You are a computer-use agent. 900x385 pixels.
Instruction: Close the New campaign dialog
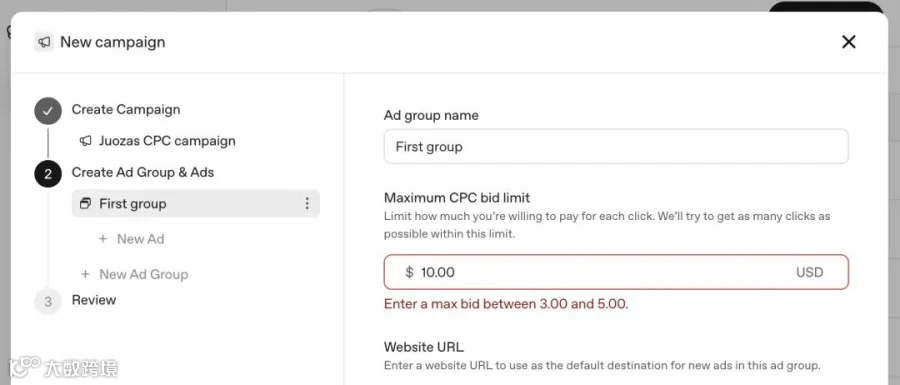848,42
